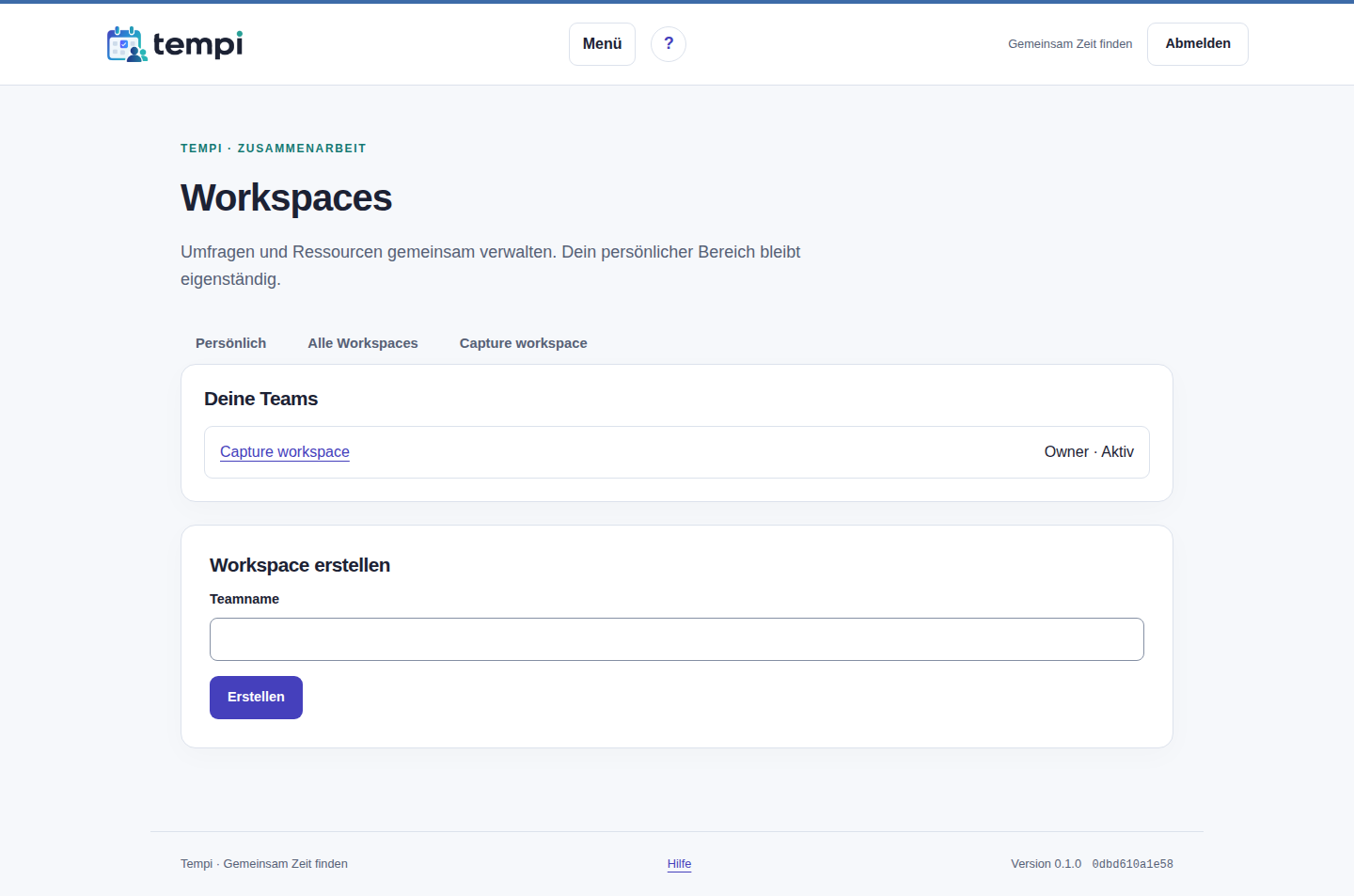Click the 'Deine Teams' heading
1354x896 pixels.
tap(261, 399)
